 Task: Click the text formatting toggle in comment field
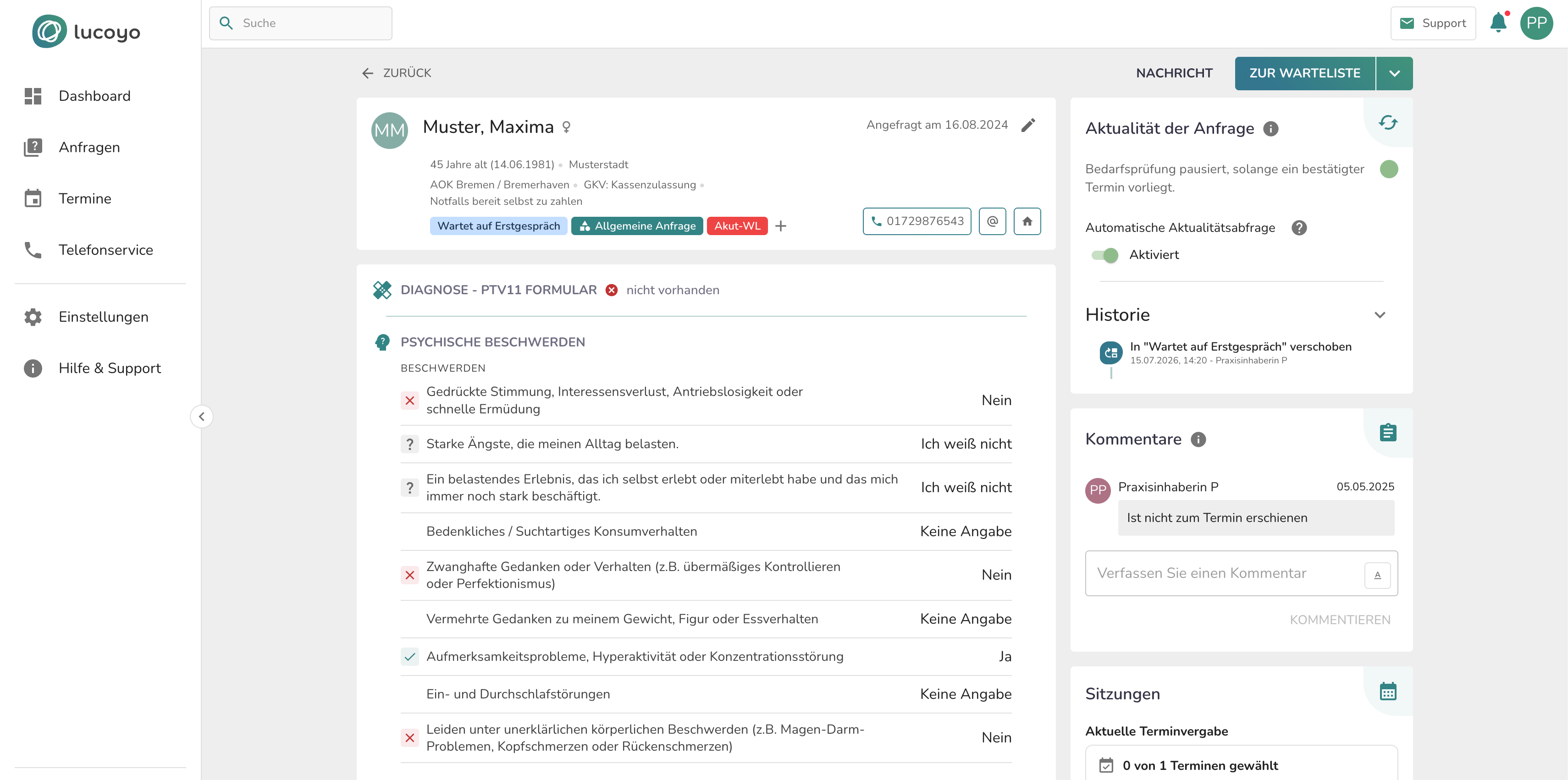1377,575
